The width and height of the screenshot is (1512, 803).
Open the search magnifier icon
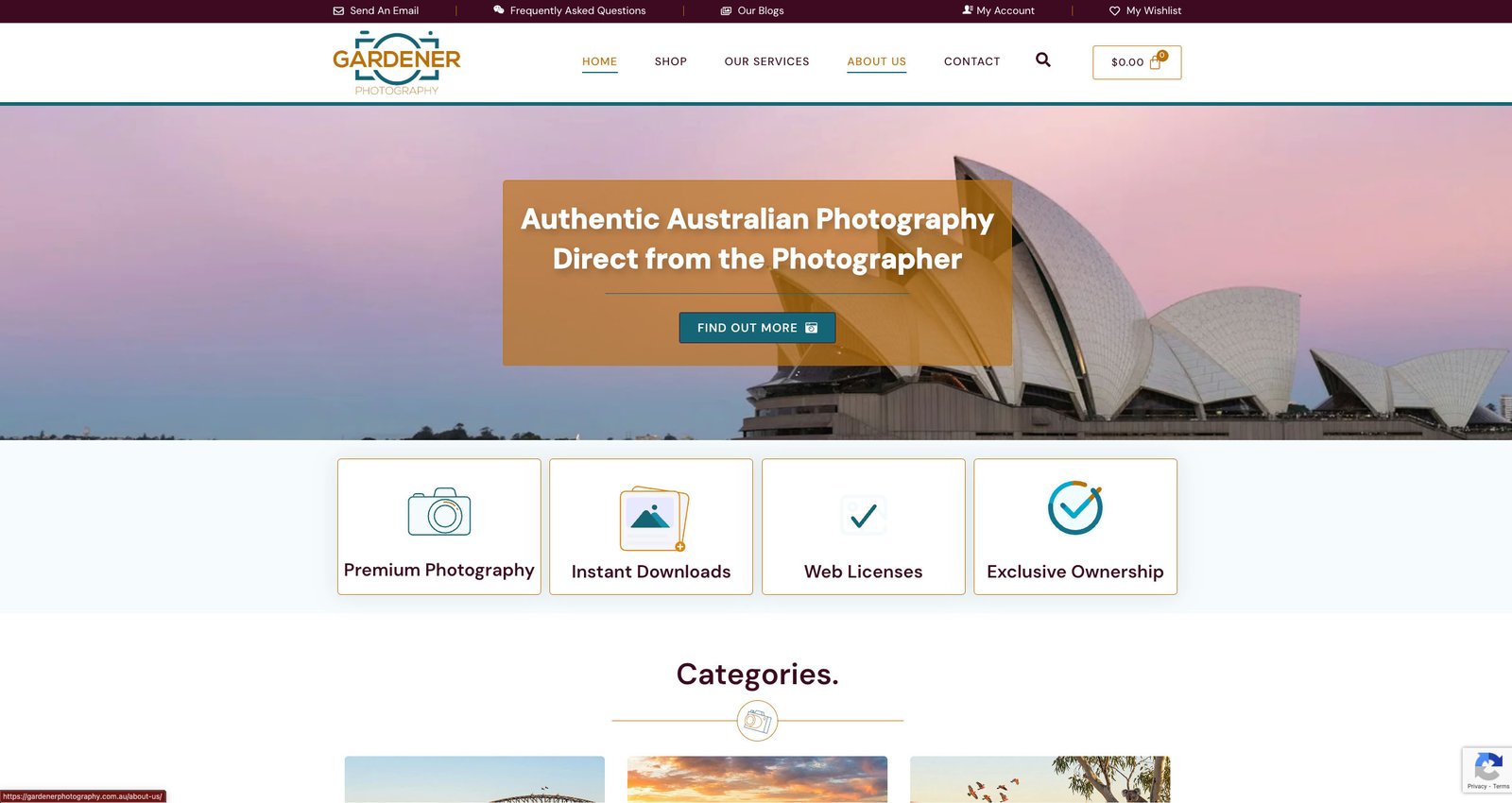[1043, 60]
